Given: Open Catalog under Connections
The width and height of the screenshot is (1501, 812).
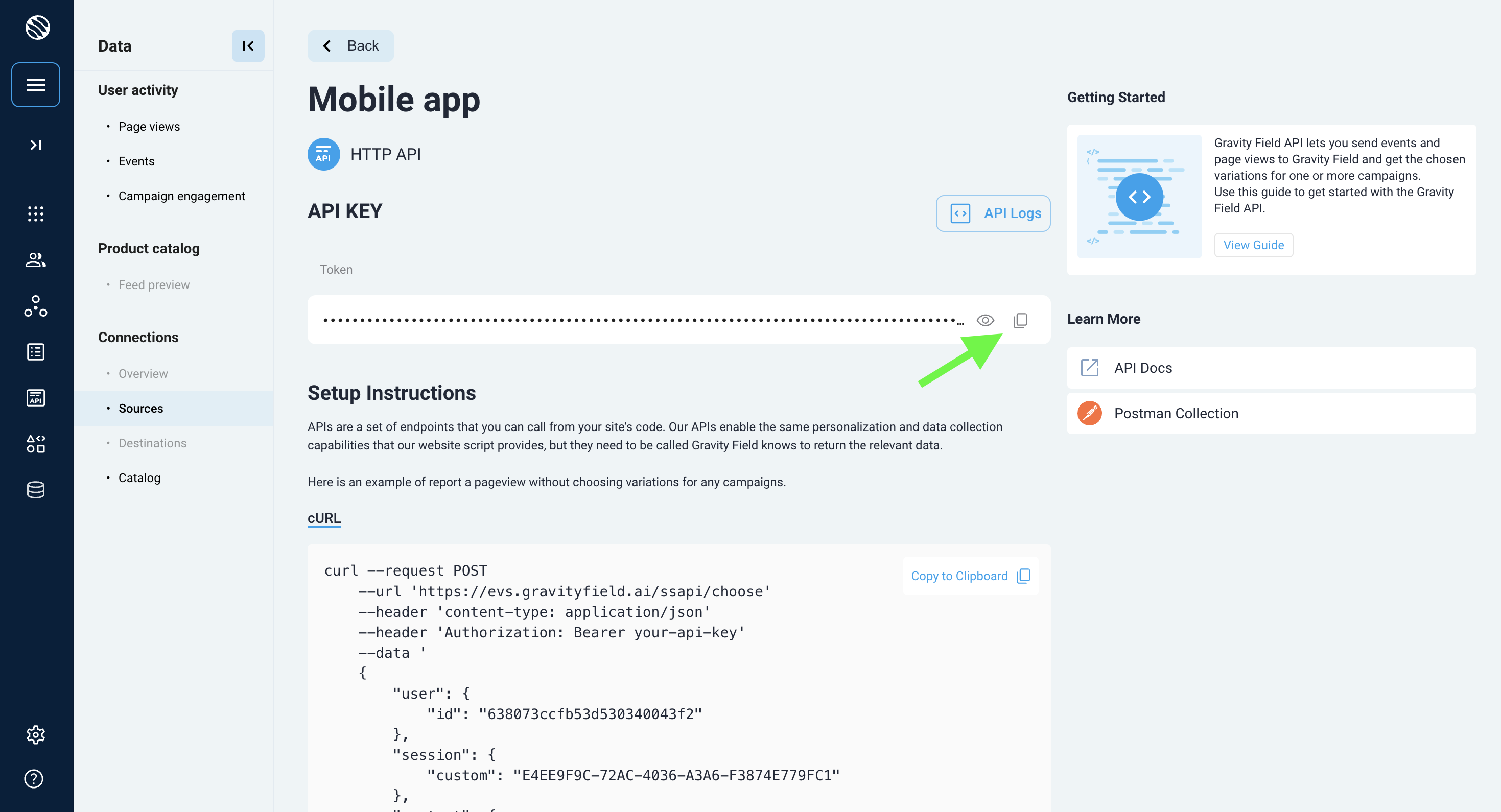Looking at the screenshot, I should point(139,477).
